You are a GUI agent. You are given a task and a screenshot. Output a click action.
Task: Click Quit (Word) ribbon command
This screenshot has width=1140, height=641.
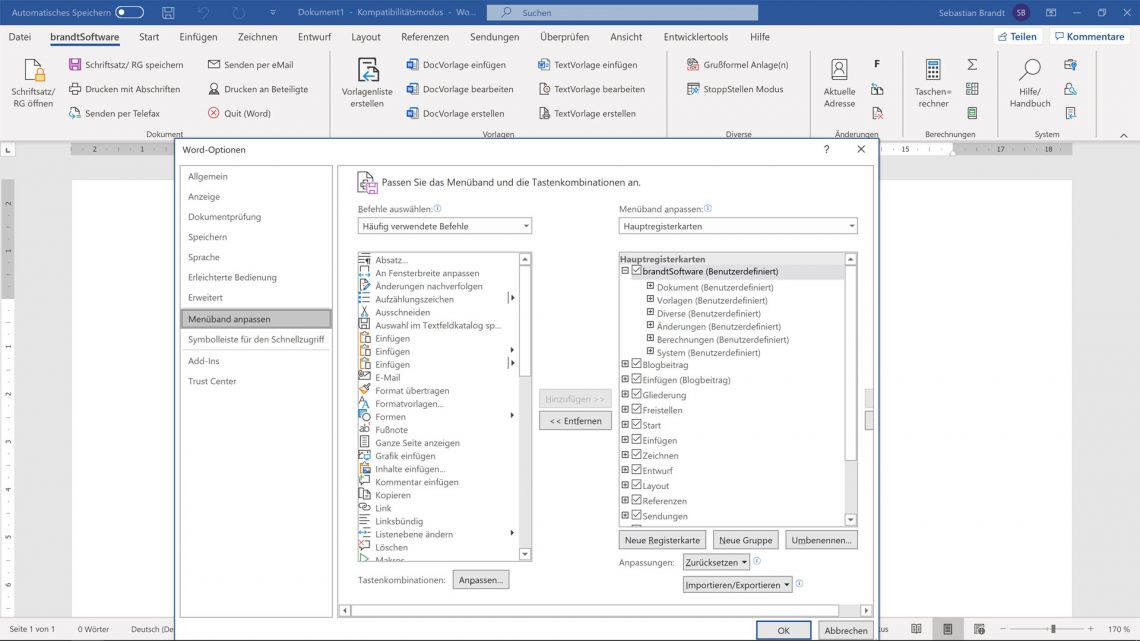click(238, 113)
